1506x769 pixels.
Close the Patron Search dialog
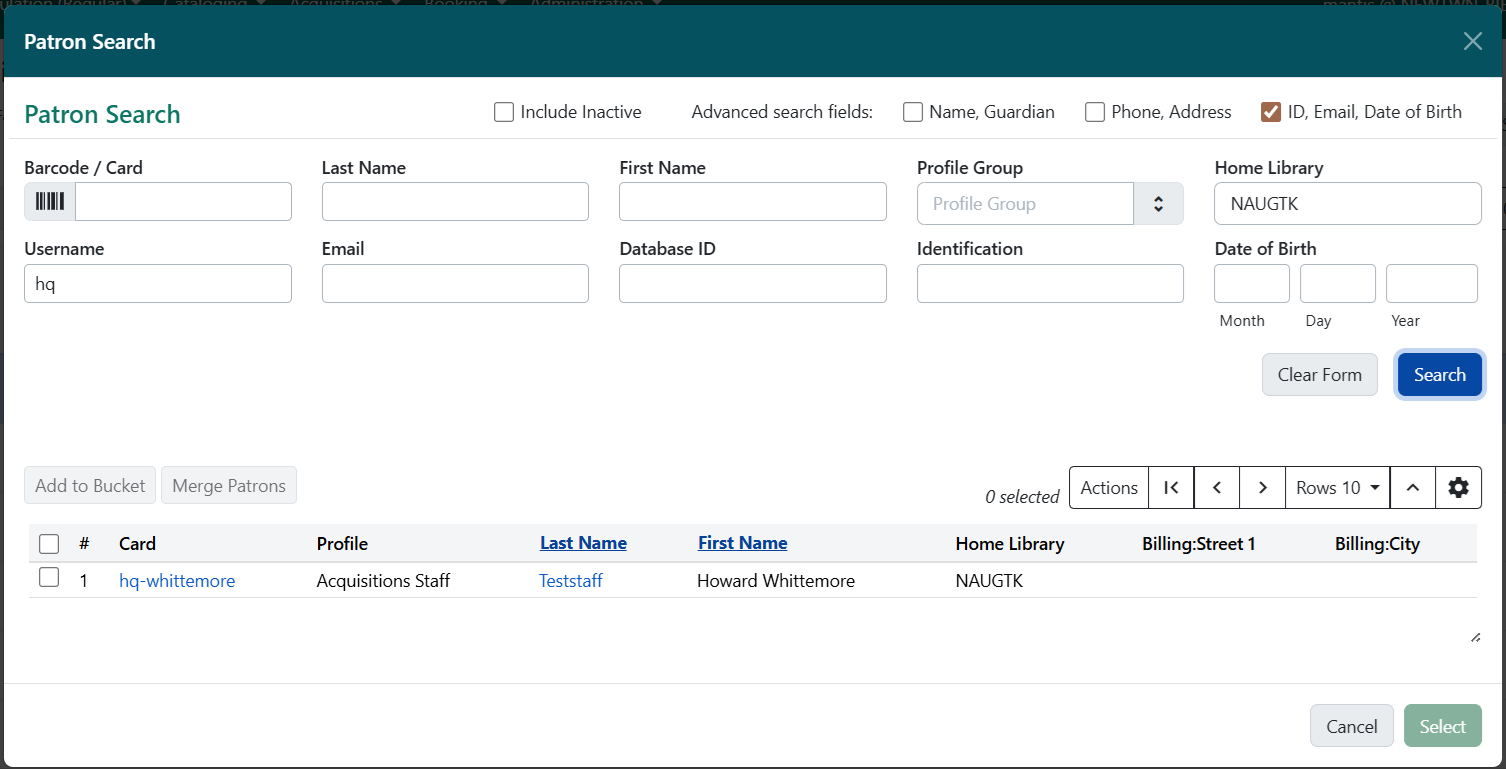(x=1472, y=41)
